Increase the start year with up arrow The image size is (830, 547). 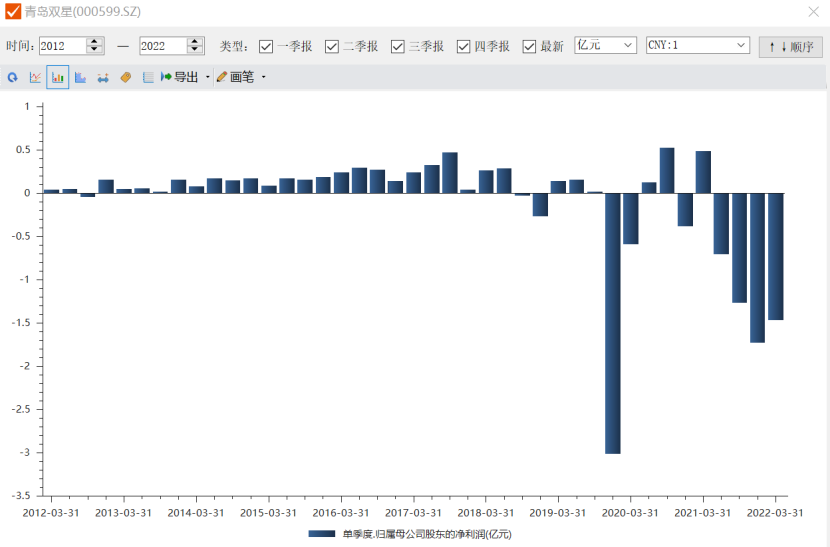click(x=95, y=41)
